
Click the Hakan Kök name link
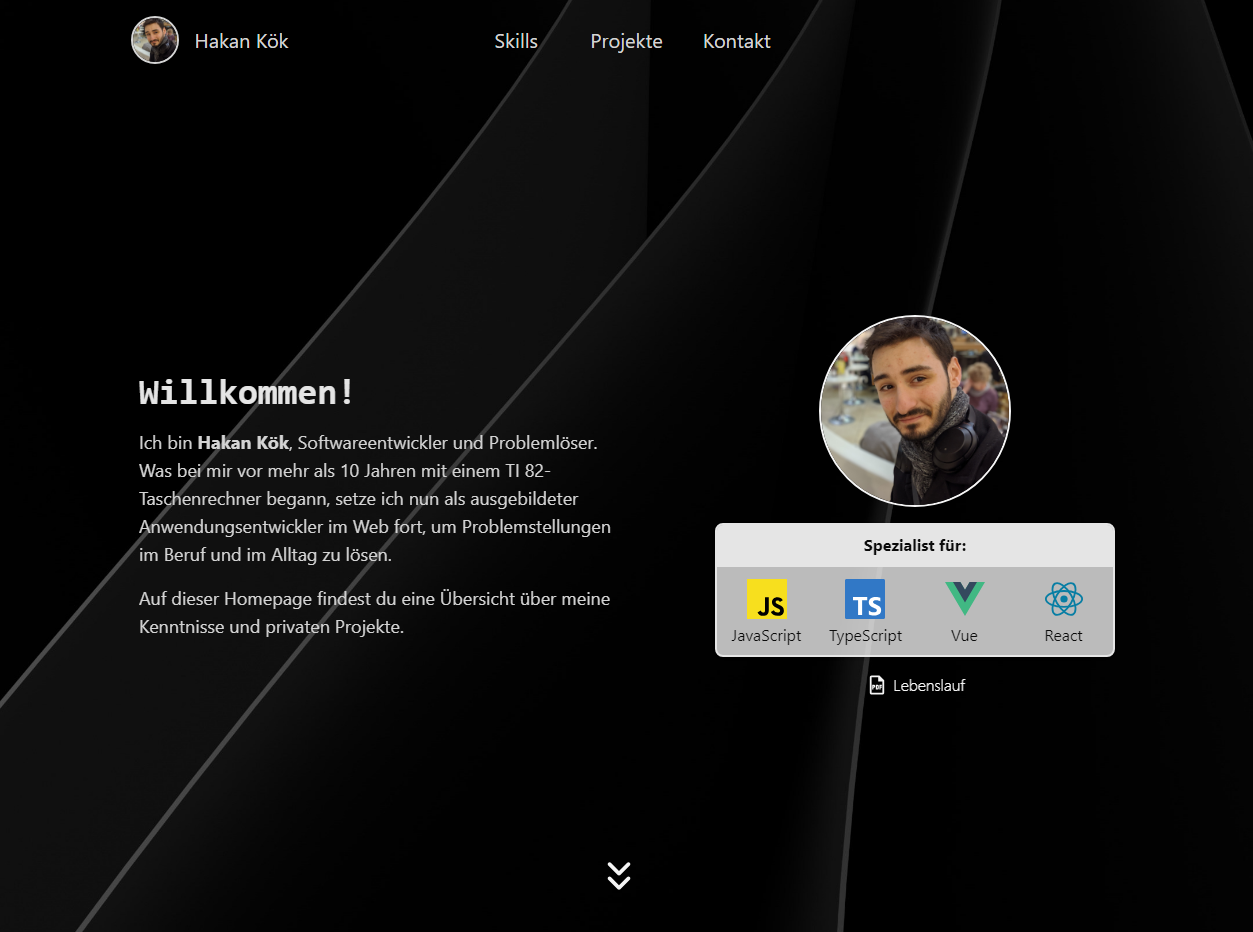click(241, 41)
